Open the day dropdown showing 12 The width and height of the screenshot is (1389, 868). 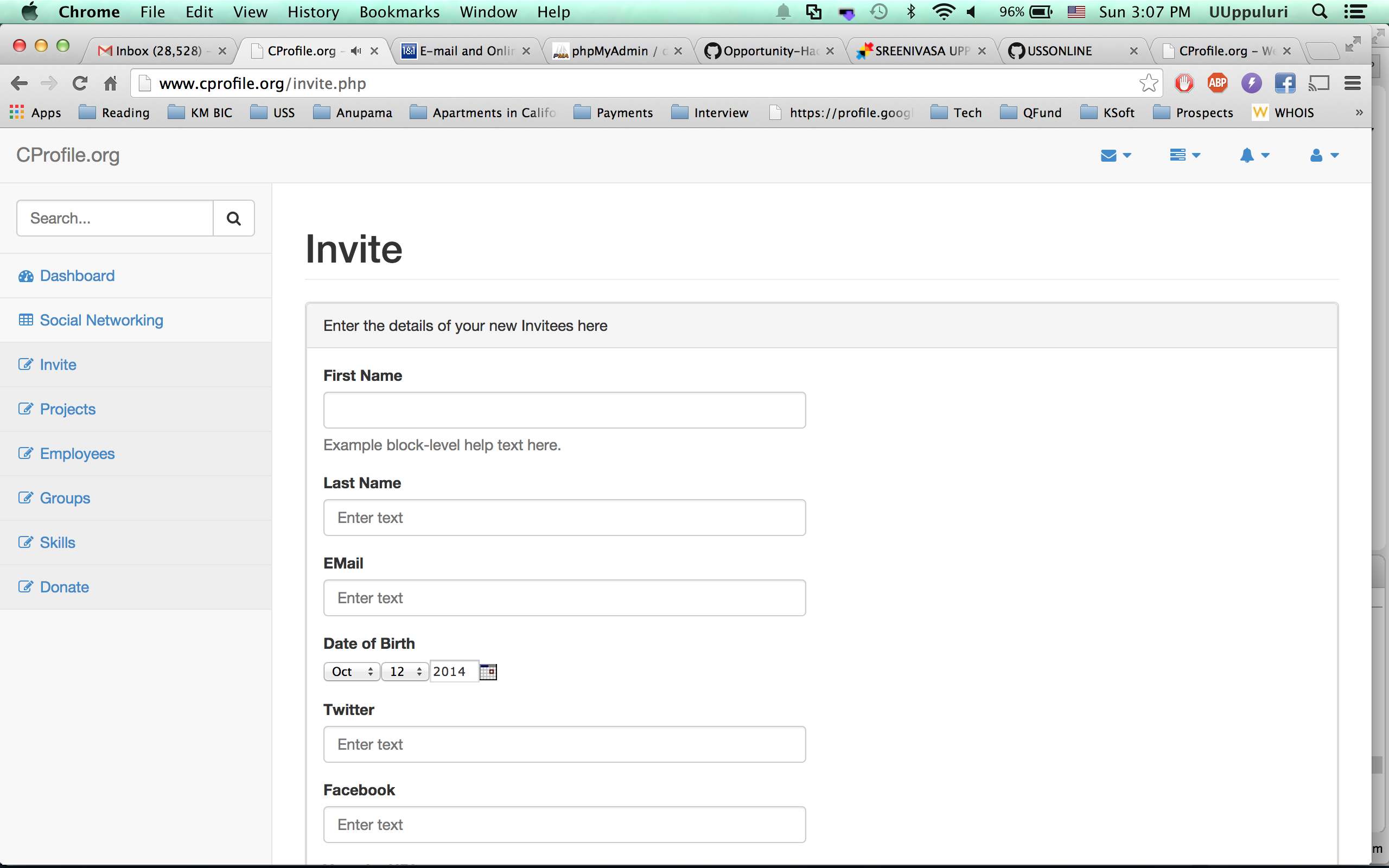pyautogui.click(x=405, y=672)
